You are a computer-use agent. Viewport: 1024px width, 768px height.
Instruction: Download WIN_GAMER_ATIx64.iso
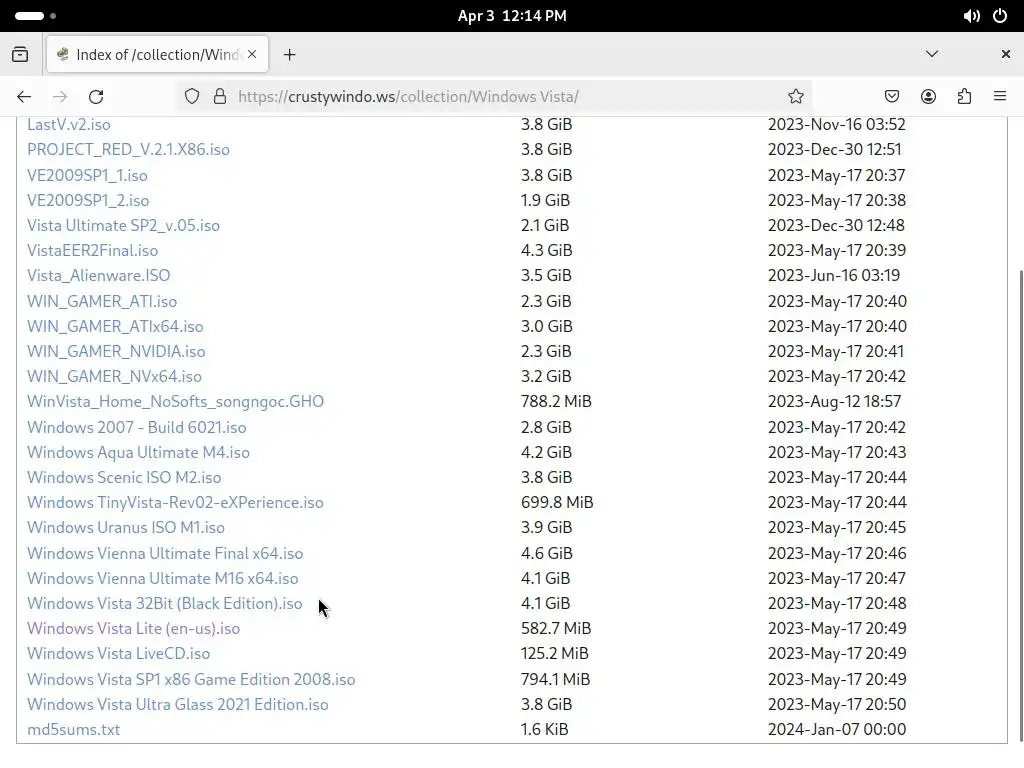[x=115, y=327]
